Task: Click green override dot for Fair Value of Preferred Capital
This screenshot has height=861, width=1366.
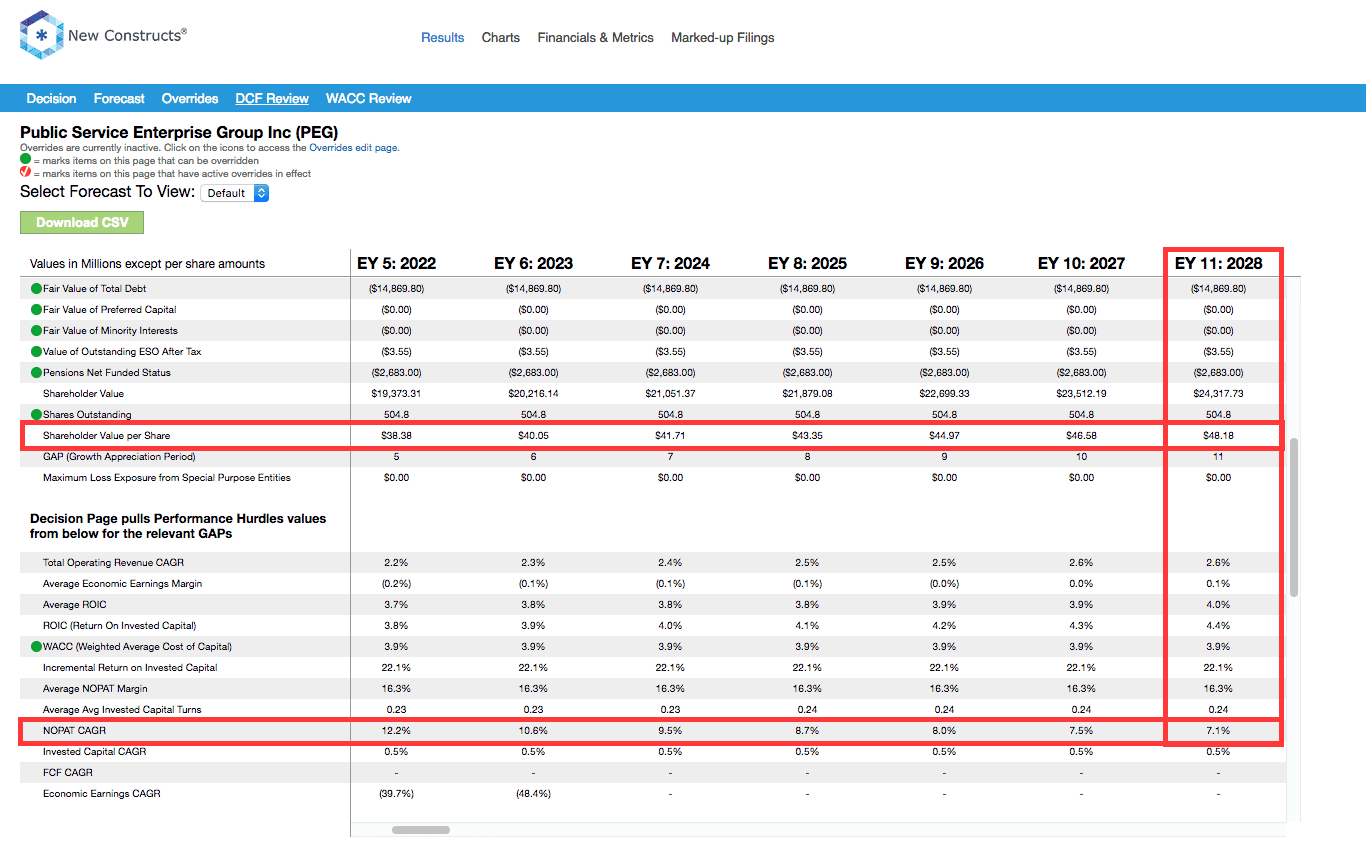Action: (x=37, y=310)
